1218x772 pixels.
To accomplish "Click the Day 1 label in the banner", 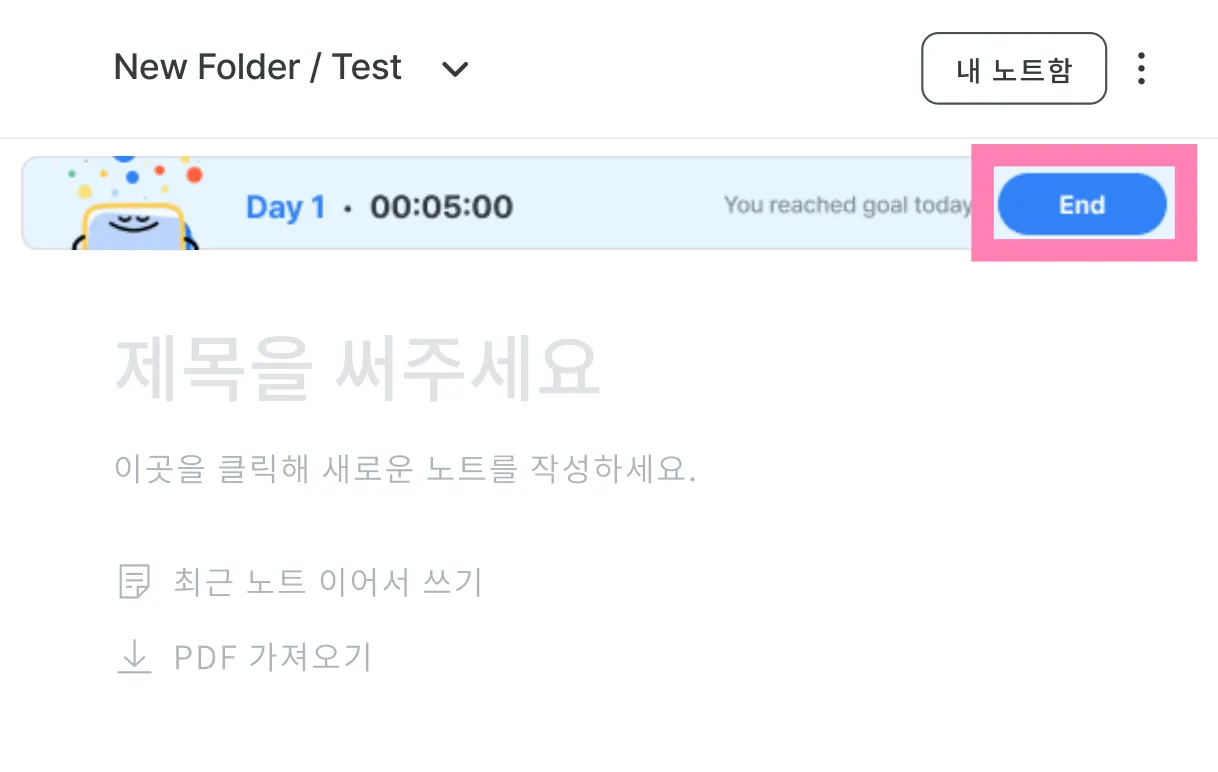I will click(x=285, y=207).
